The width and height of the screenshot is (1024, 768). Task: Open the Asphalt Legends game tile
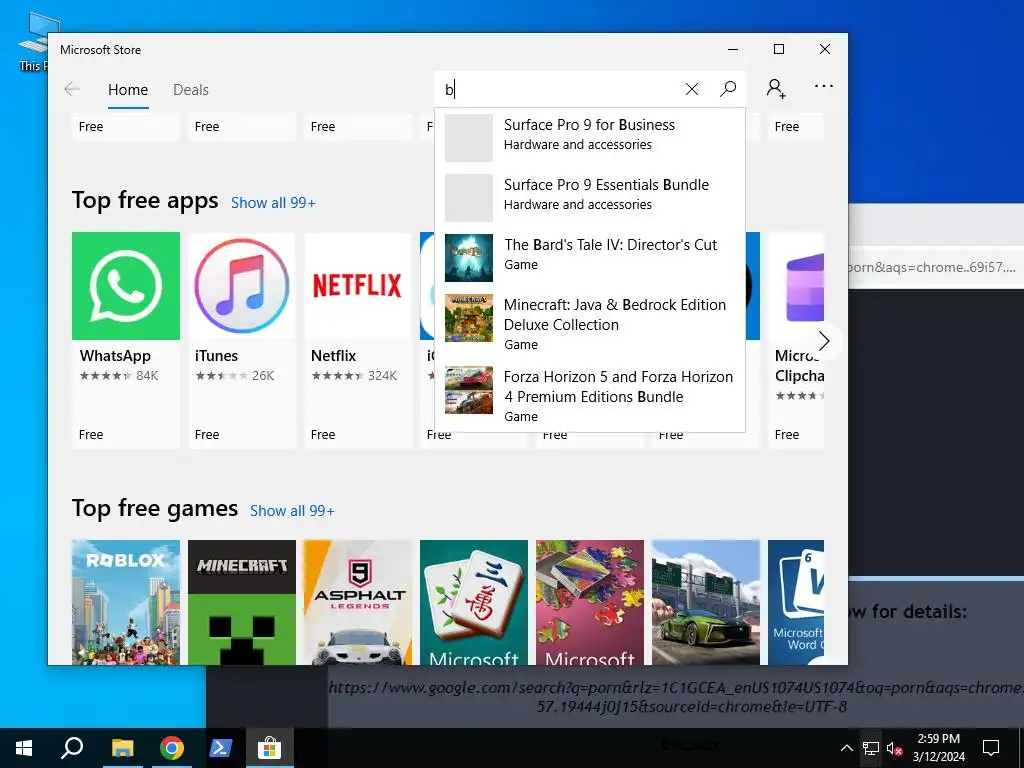click(358, 602)
